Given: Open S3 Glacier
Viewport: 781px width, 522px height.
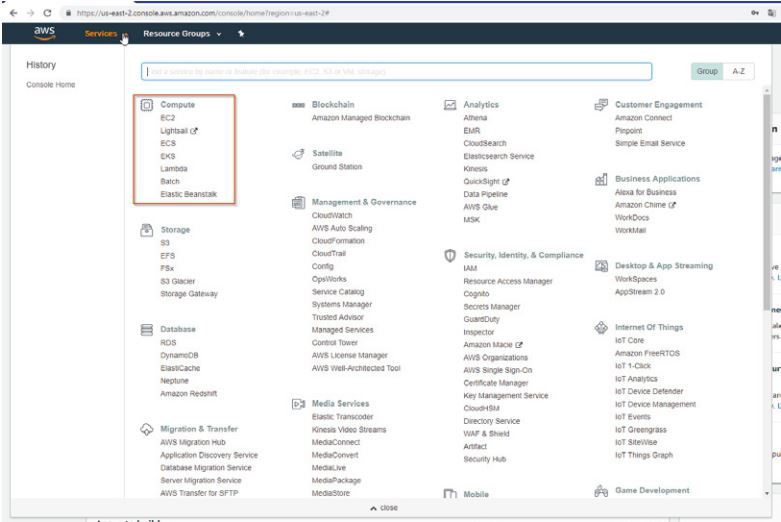Looking at the screenshot, I should click(x=178, y=281).
